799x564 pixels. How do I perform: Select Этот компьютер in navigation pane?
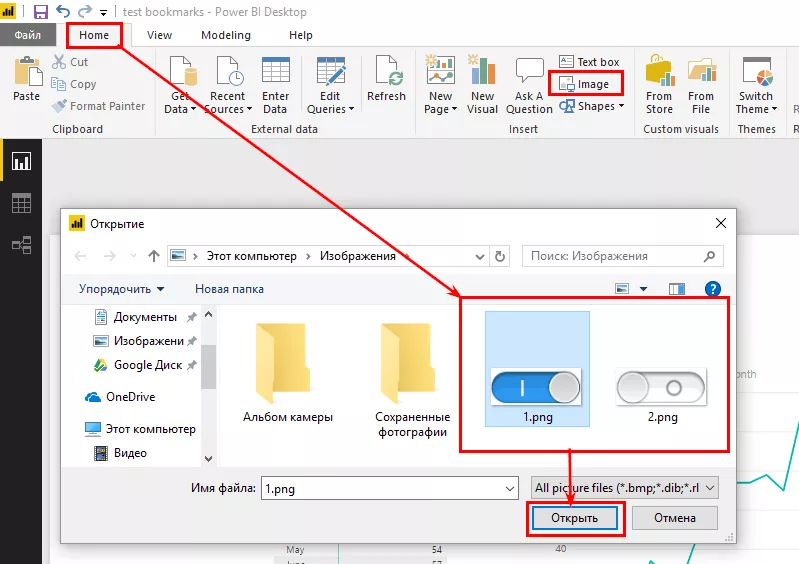[140, 429]
